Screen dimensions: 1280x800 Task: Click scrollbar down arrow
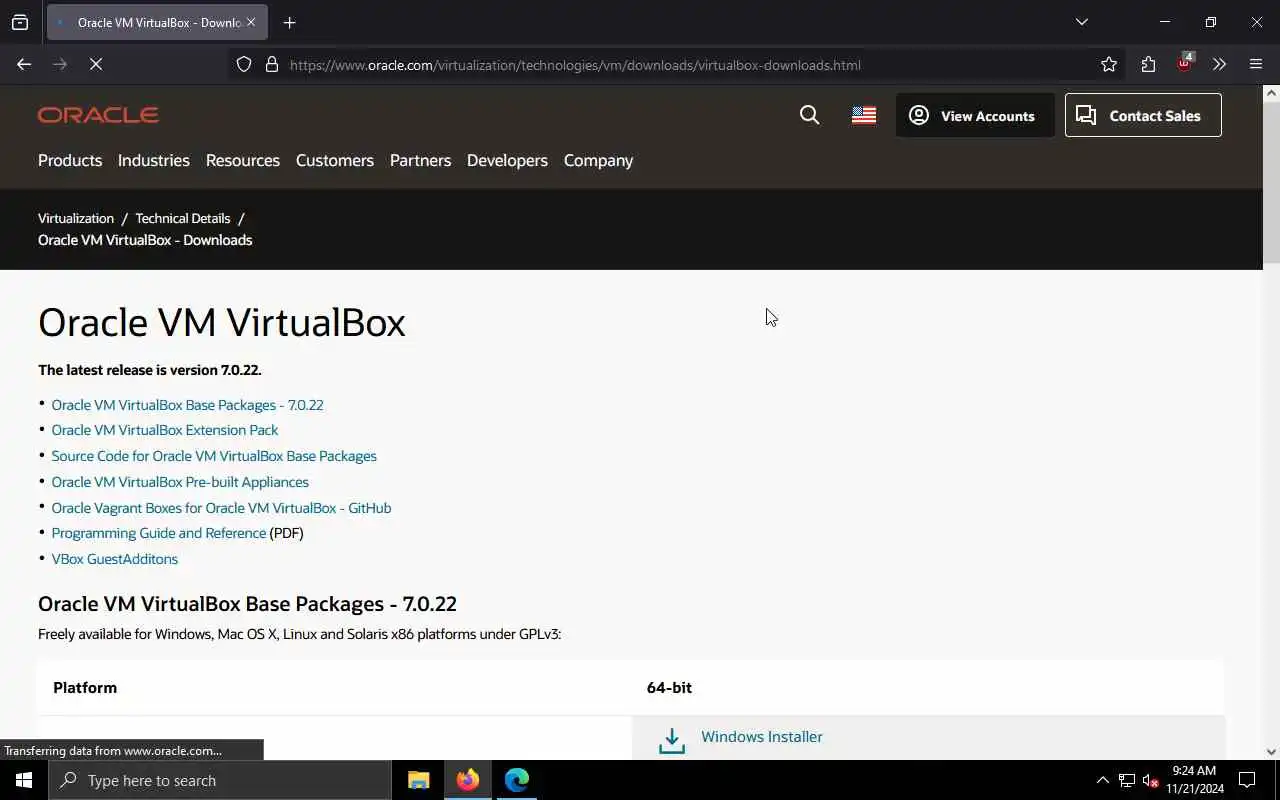[x=1271, y=751]
